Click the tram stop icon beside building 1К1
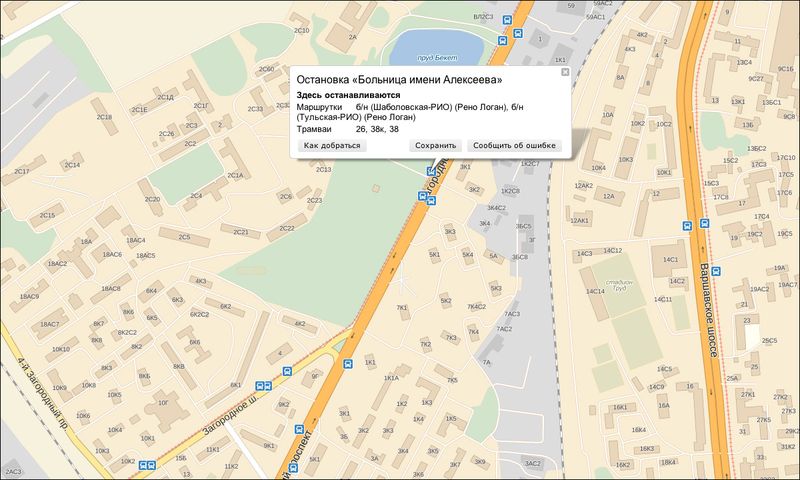This screenshot has height=480, width=800. 348,364
